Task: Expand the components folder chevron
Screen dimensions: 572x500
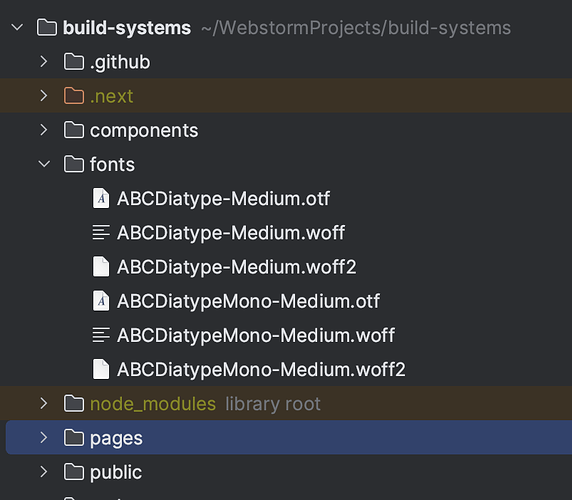Action: coord(44,130)
